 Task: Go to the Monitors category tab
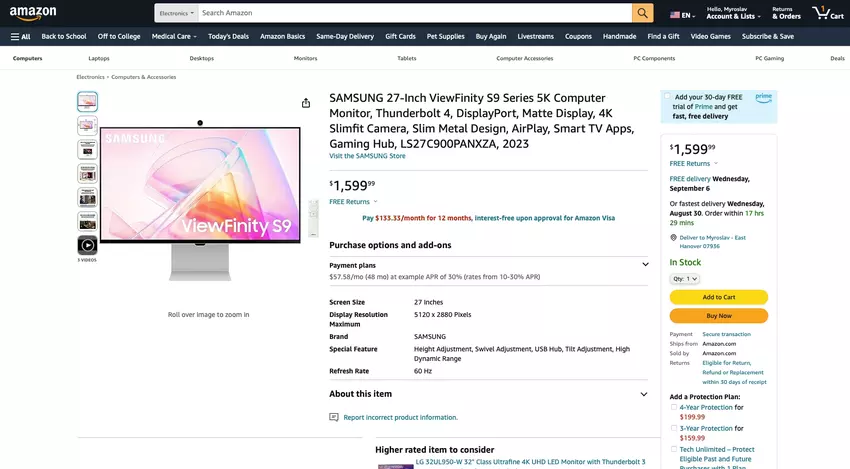[305, 58]
